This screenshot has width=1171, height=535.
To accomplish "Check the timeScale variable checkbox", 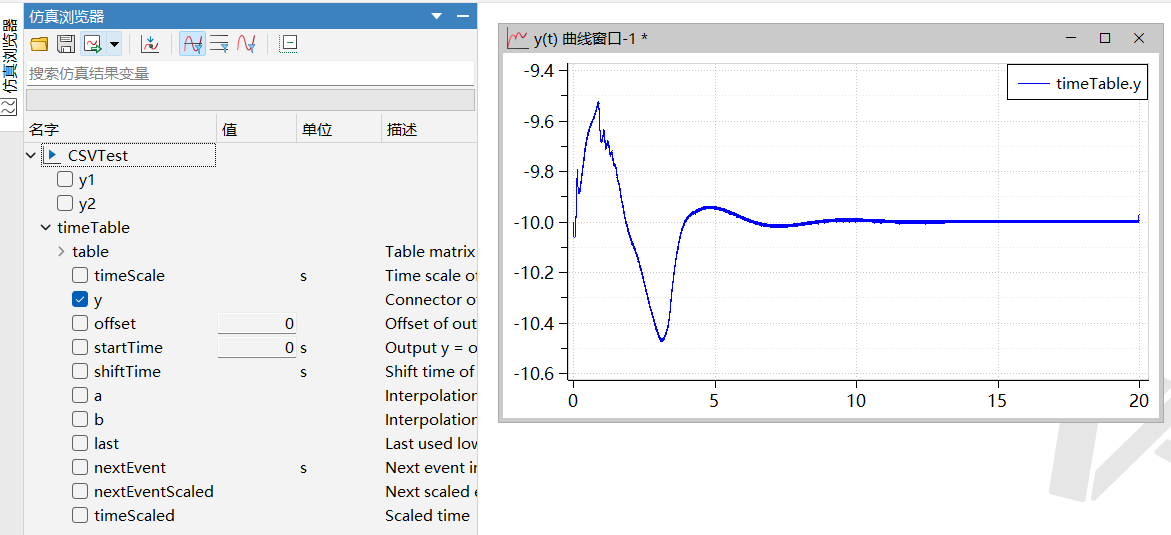I will pos(80,276).
